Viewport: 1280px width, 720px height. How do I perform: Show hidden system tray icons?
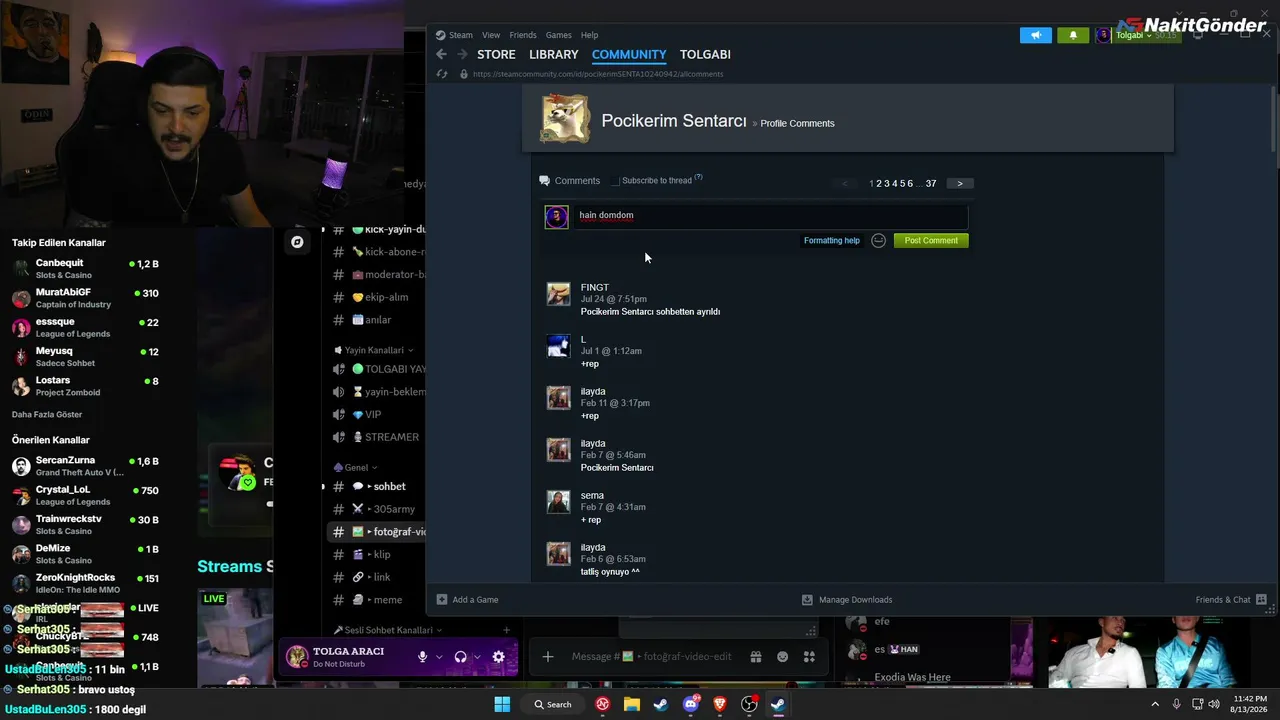coord(1155,704)
